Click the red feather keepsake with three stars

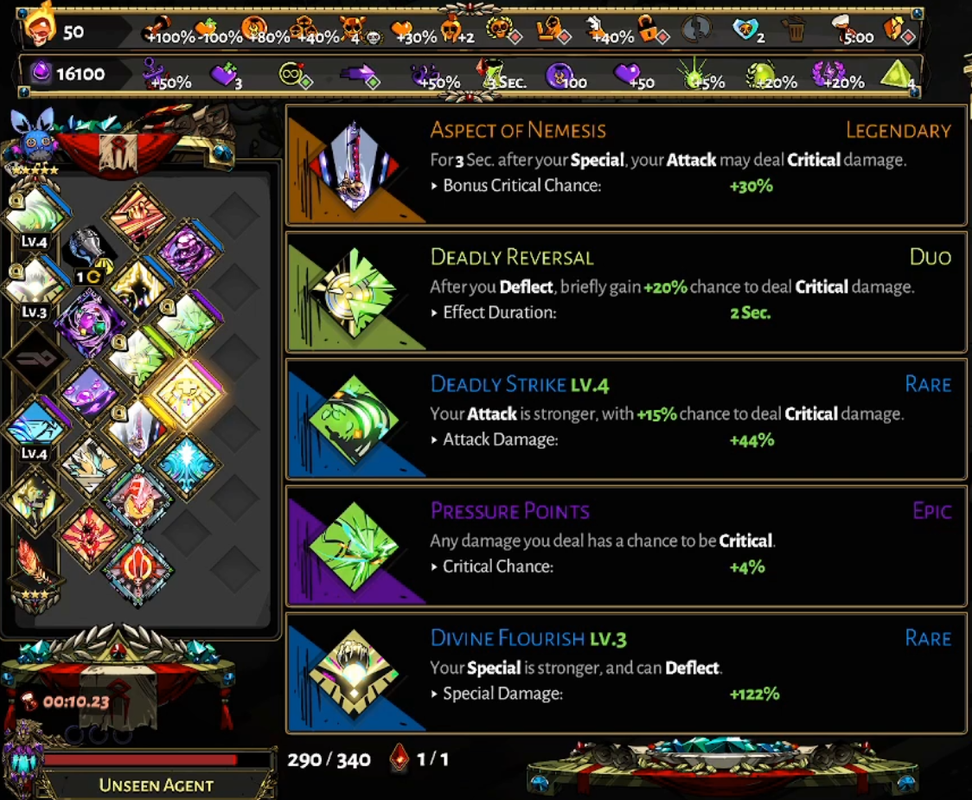coord(35,567)
